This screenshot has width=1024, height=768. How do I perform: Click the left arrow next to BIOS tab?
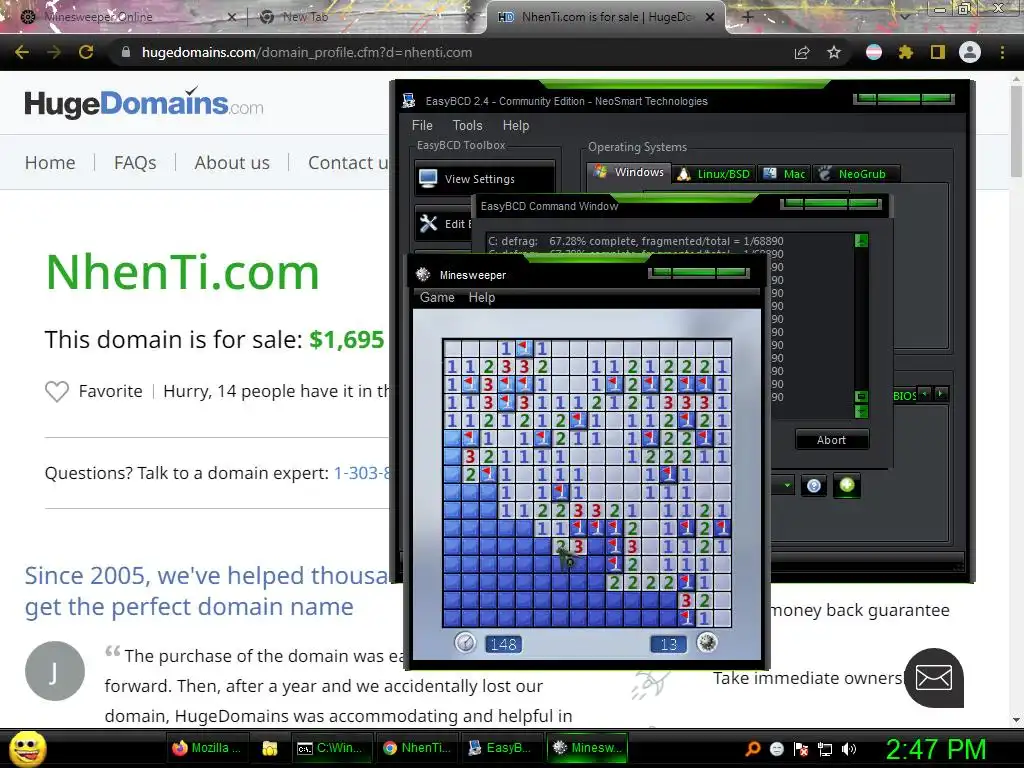point(925,394)
